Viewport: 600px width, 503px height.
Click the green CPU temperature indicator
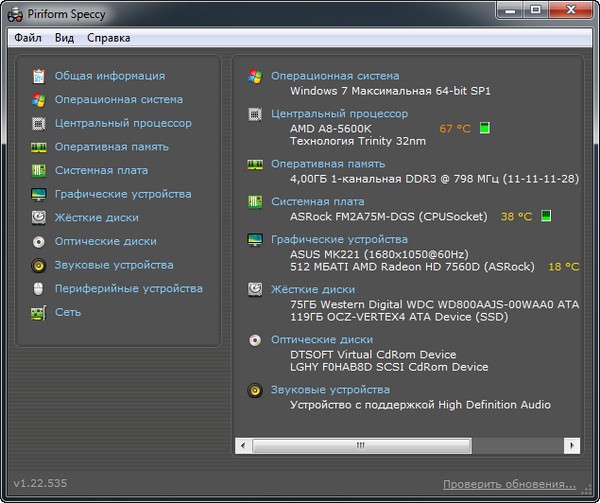[485, 129]
